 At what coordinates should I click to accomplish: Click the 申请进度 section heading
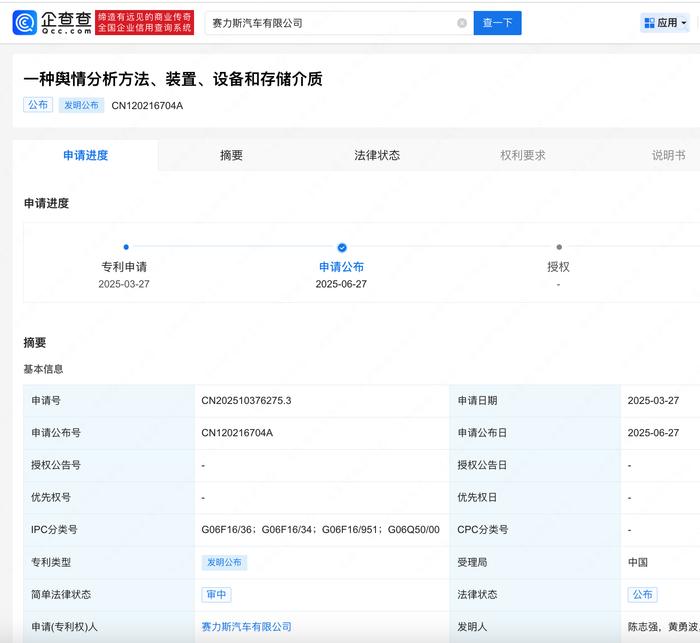pos(46,203)
